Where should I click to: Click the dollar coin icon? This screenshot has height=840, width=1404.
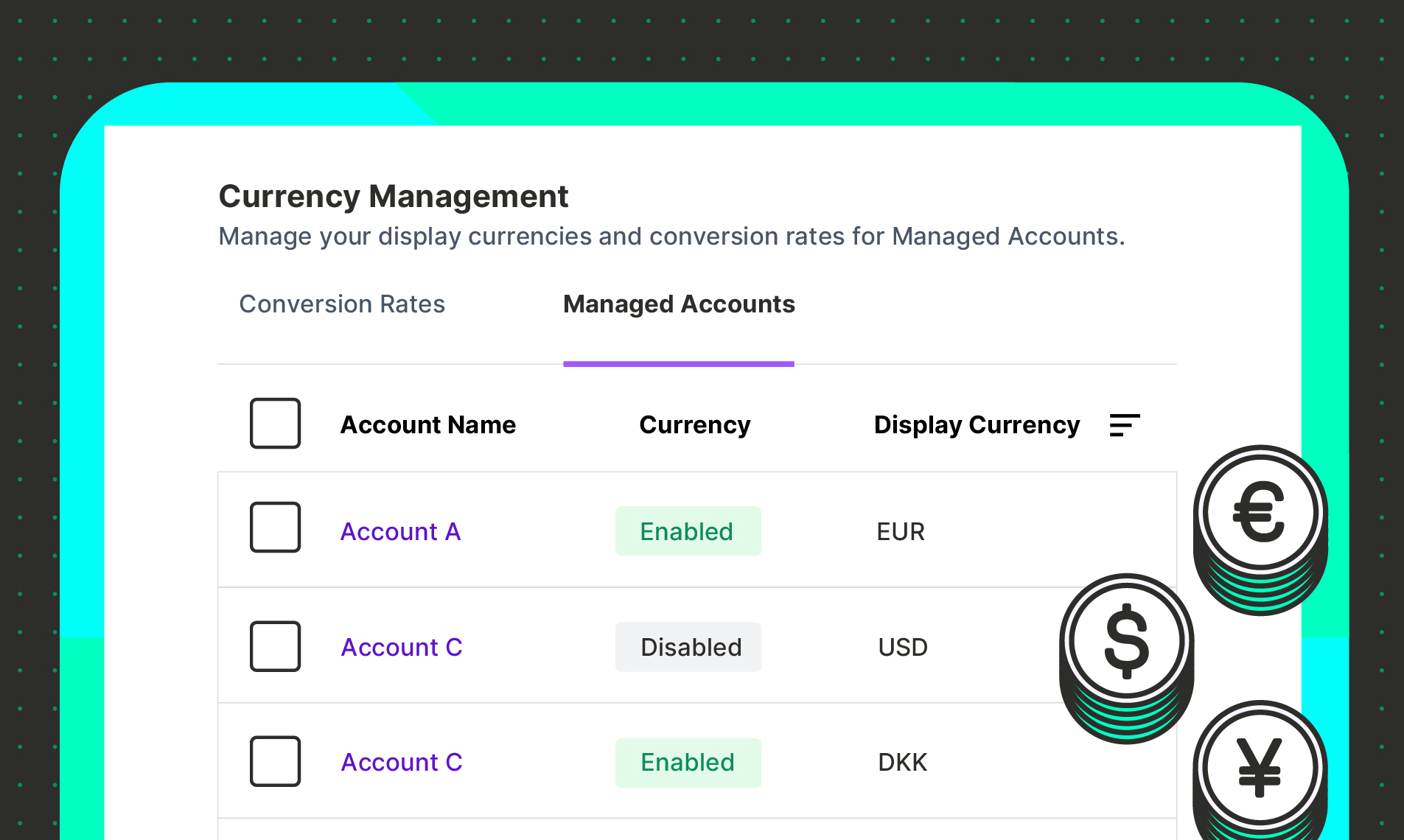click(1125, 640)
